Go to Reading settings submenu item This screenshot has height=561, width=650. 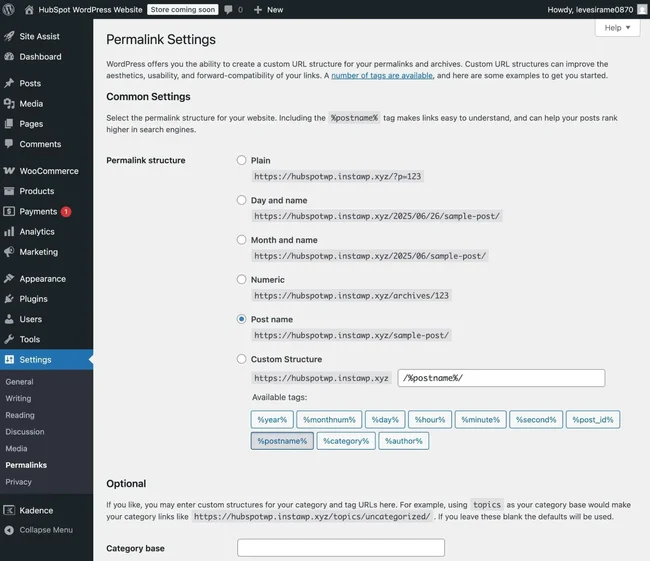20,415
